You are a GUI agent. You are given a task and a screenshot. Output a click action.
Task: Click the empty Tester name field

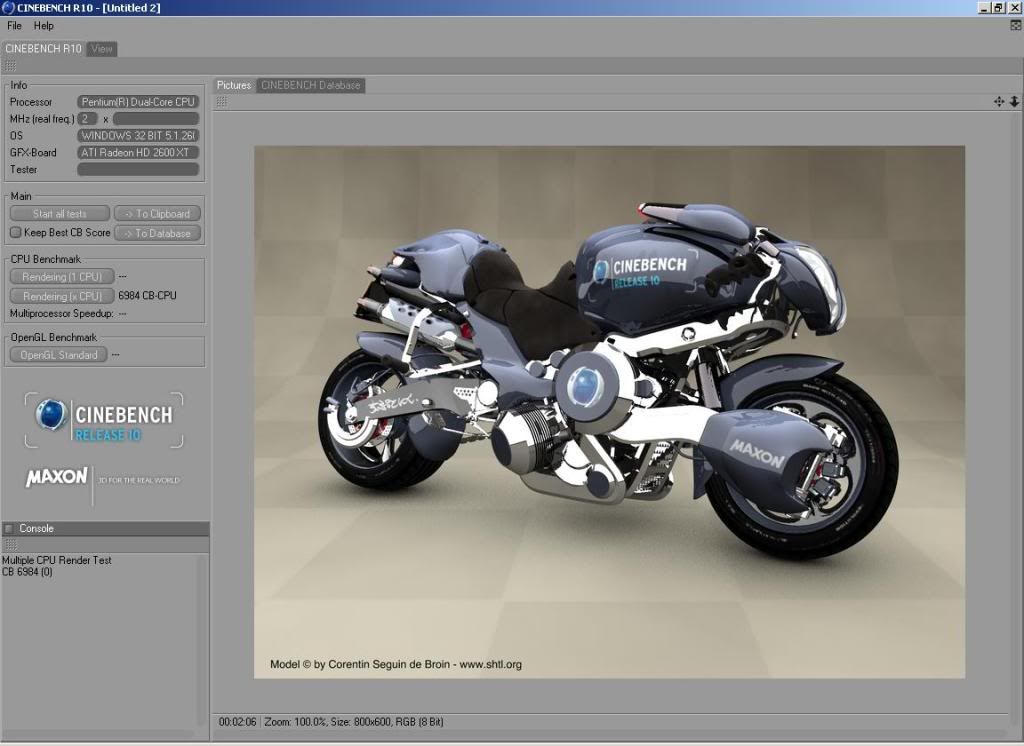point(138,169)
